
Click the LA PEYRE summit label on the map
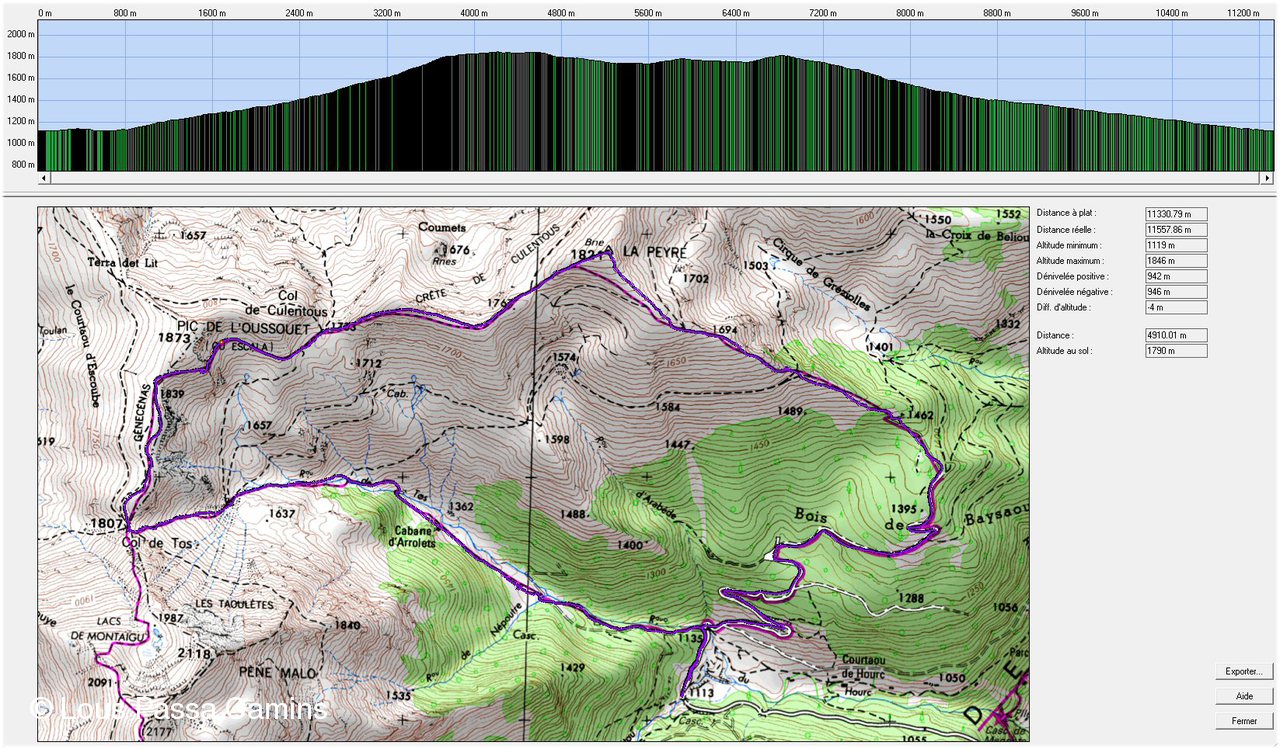[x=655, y=254]
